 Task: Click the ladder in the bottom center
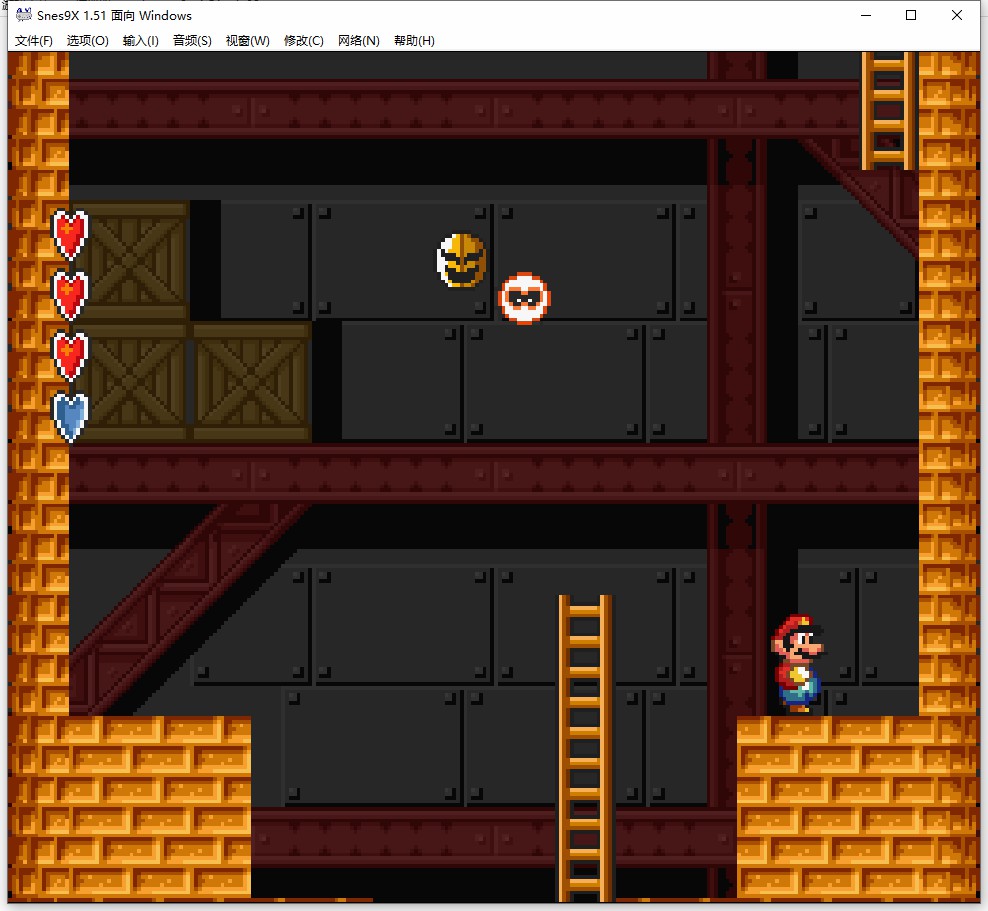click(585, 748)
